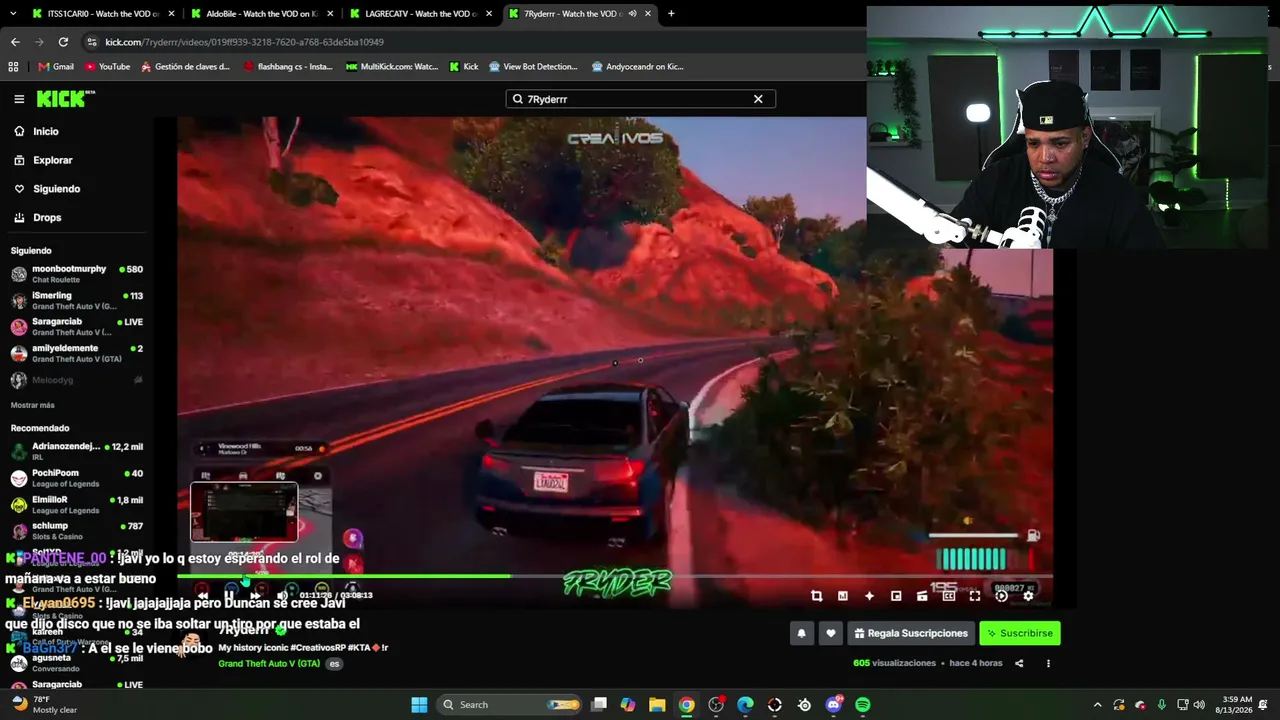The height and width of the screenshot is (720, 1280).
Task: Open the Gmail bookmark
Action: 56,67
